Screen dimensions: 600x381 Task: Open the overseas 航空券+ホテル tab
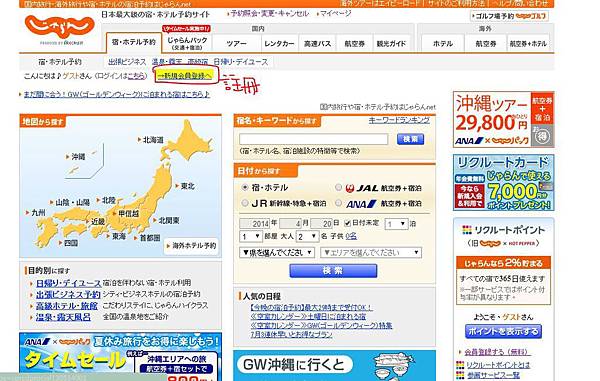tap(528, 44)
